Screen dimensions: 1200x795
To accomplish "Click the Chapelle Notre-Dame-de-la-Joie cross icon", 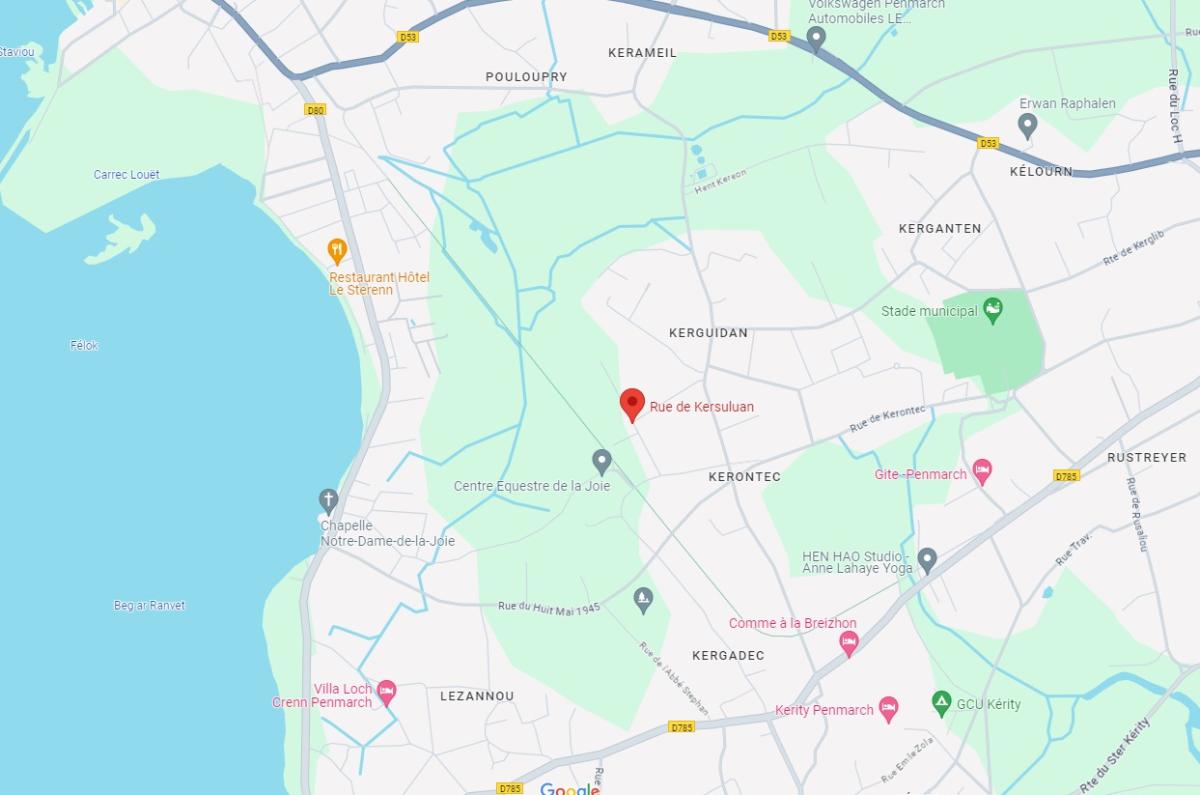I will click(x=328, y=500).
